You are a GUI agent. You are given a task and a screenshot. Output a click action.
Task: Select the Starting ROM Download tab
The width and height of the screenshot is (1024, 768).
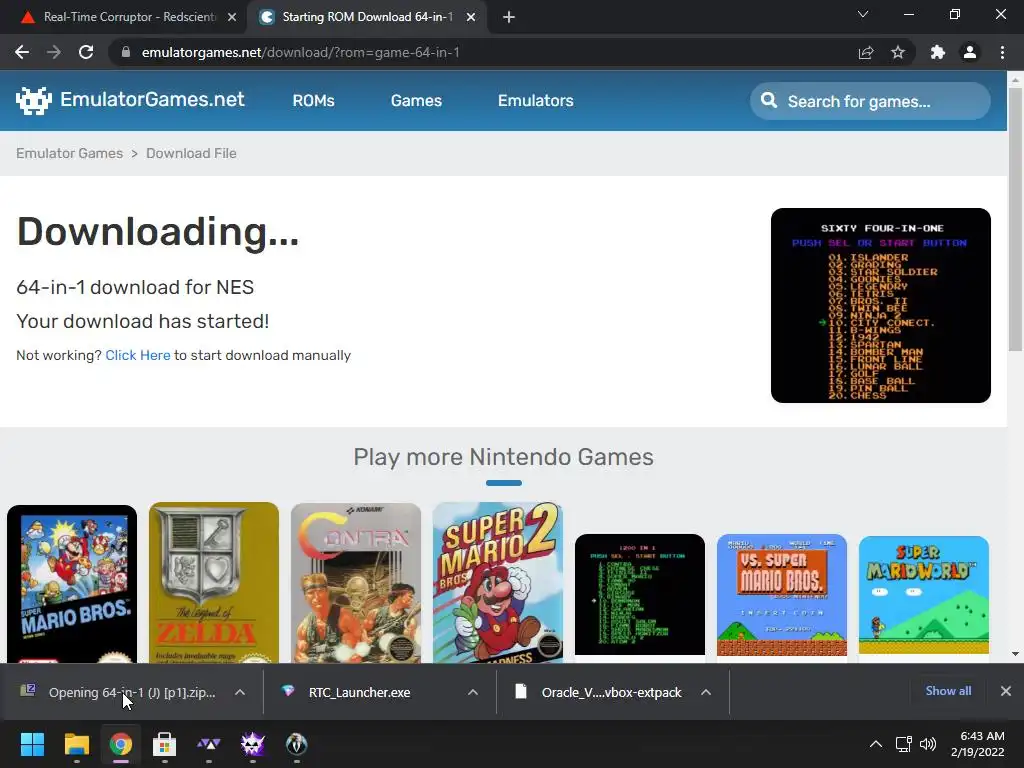click(x=366, y=17)
